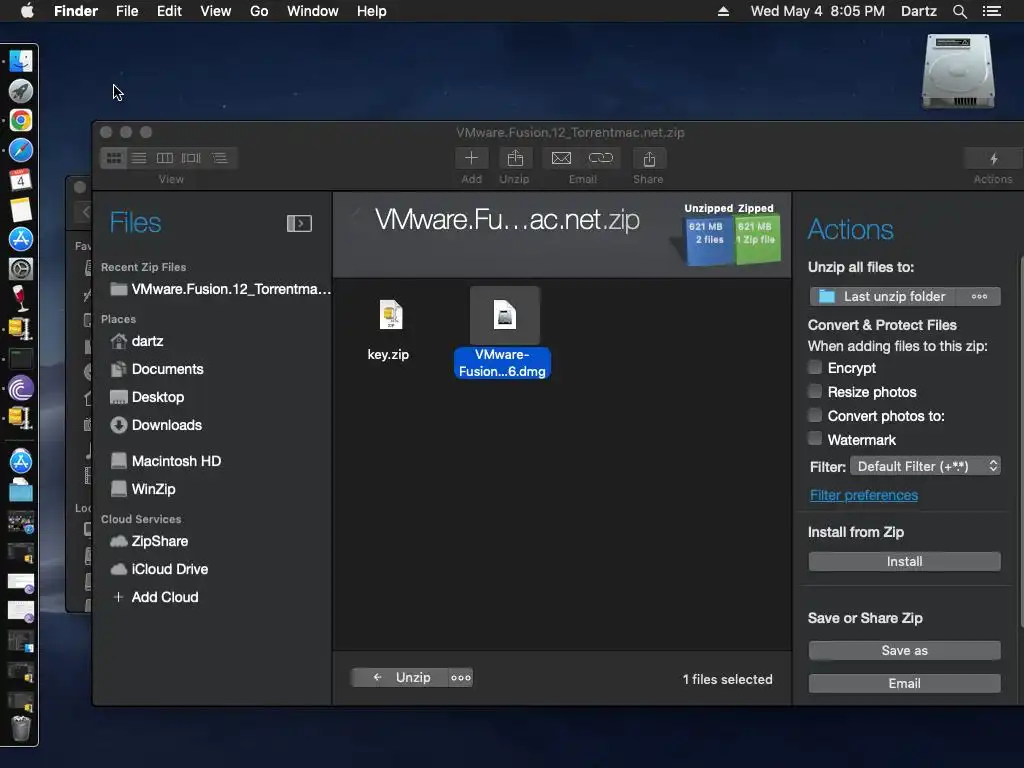Click the eject icon in menu bar

coord(724,11)
